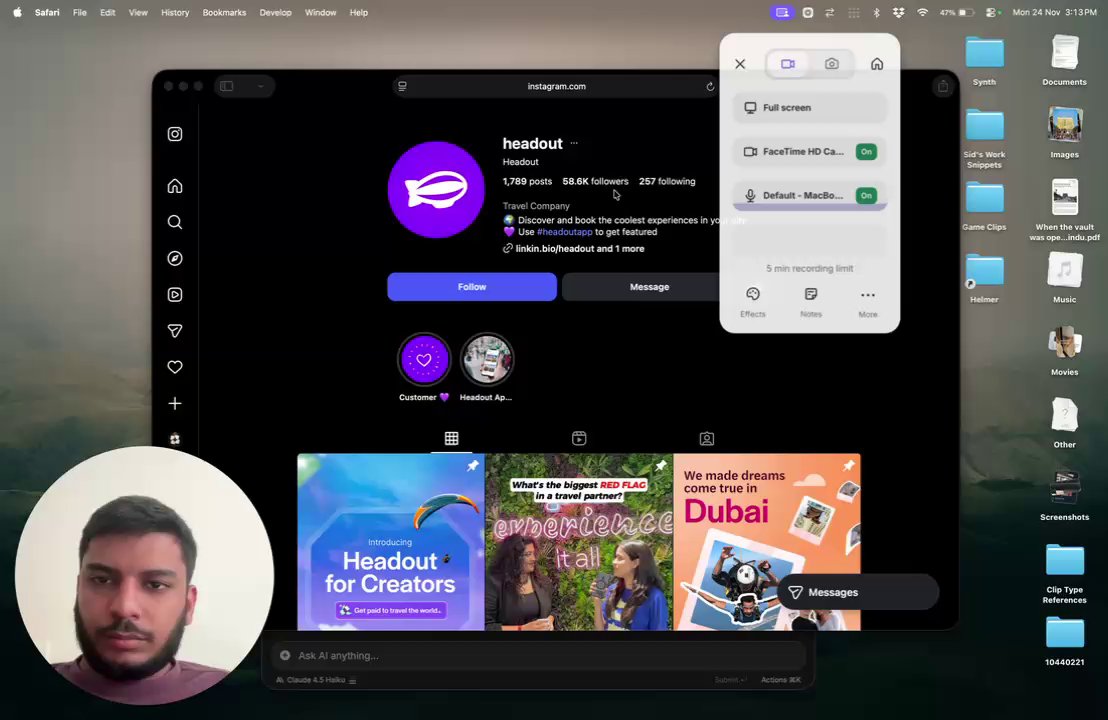Open Safari tab group dropdown chevron
Image resolution: width=1108 pixels, height=720 pixels.
[261, 86]
